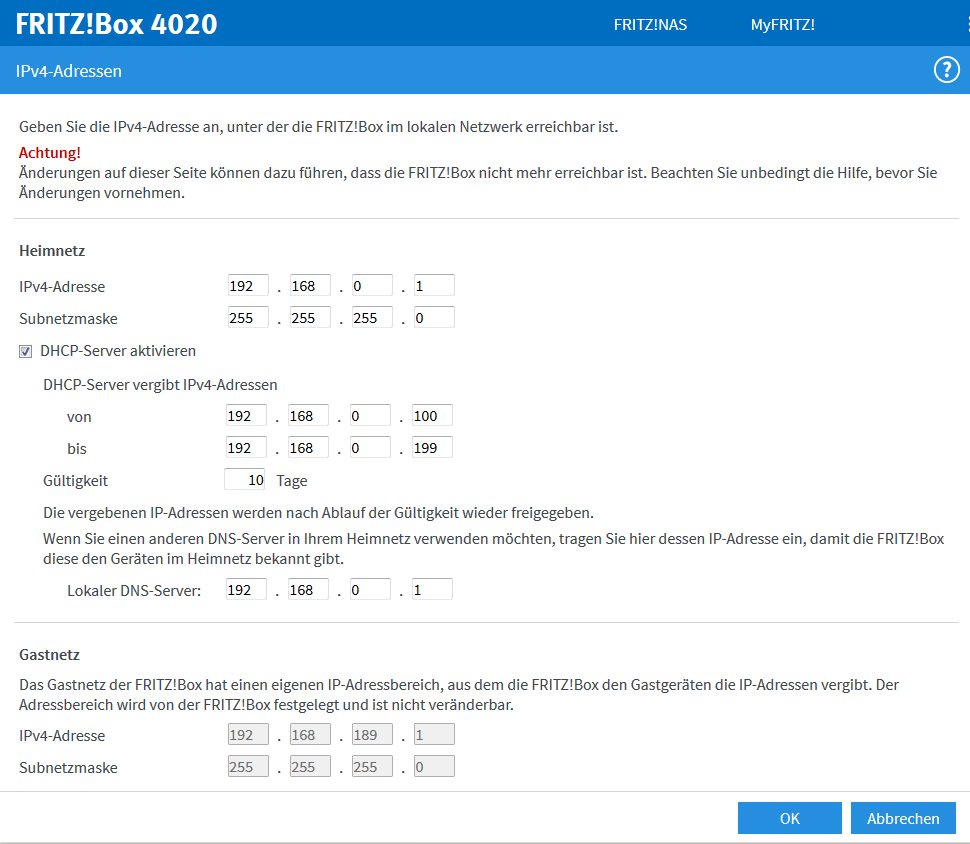Viewport: 970px width, 844px height.
Task: Click the 'Tage' unit label
Action: pos(291,481)
